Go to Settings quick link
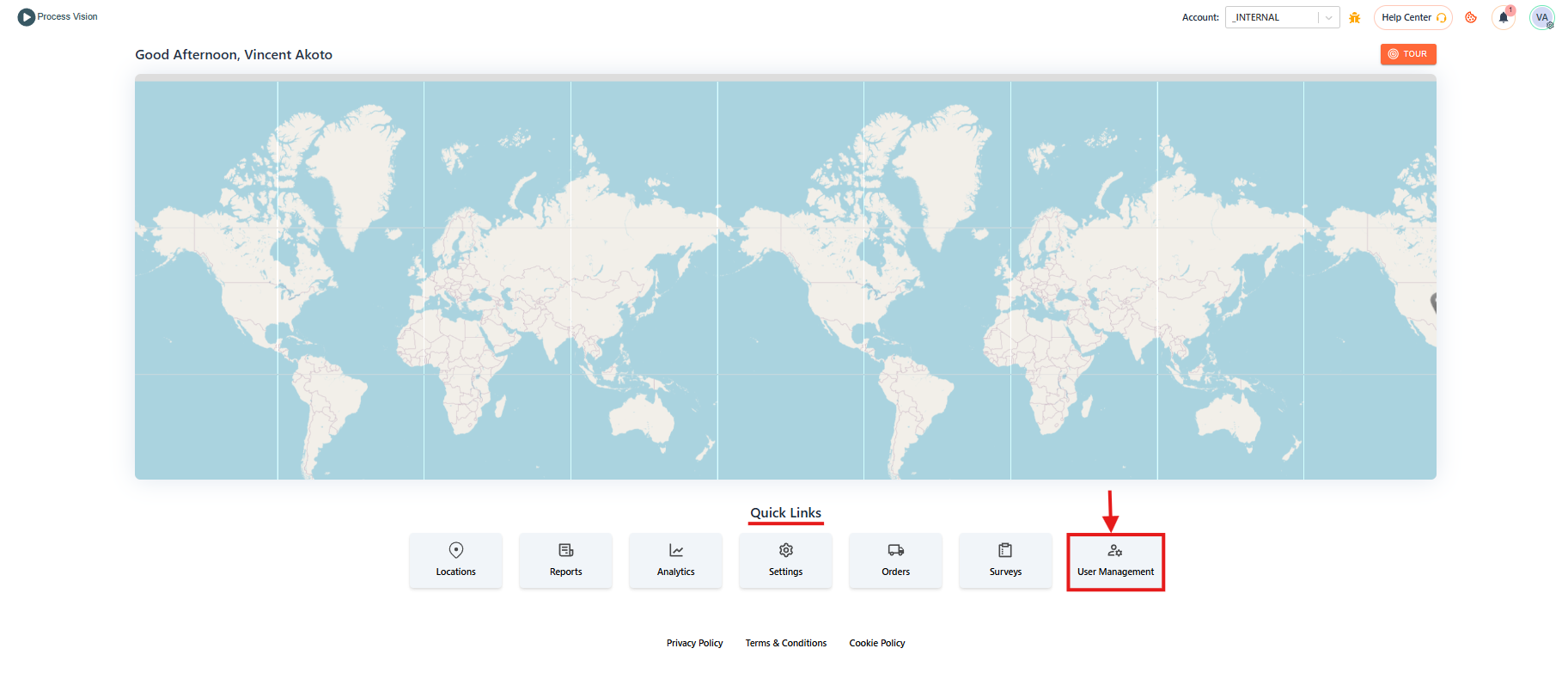 (785, 560)
